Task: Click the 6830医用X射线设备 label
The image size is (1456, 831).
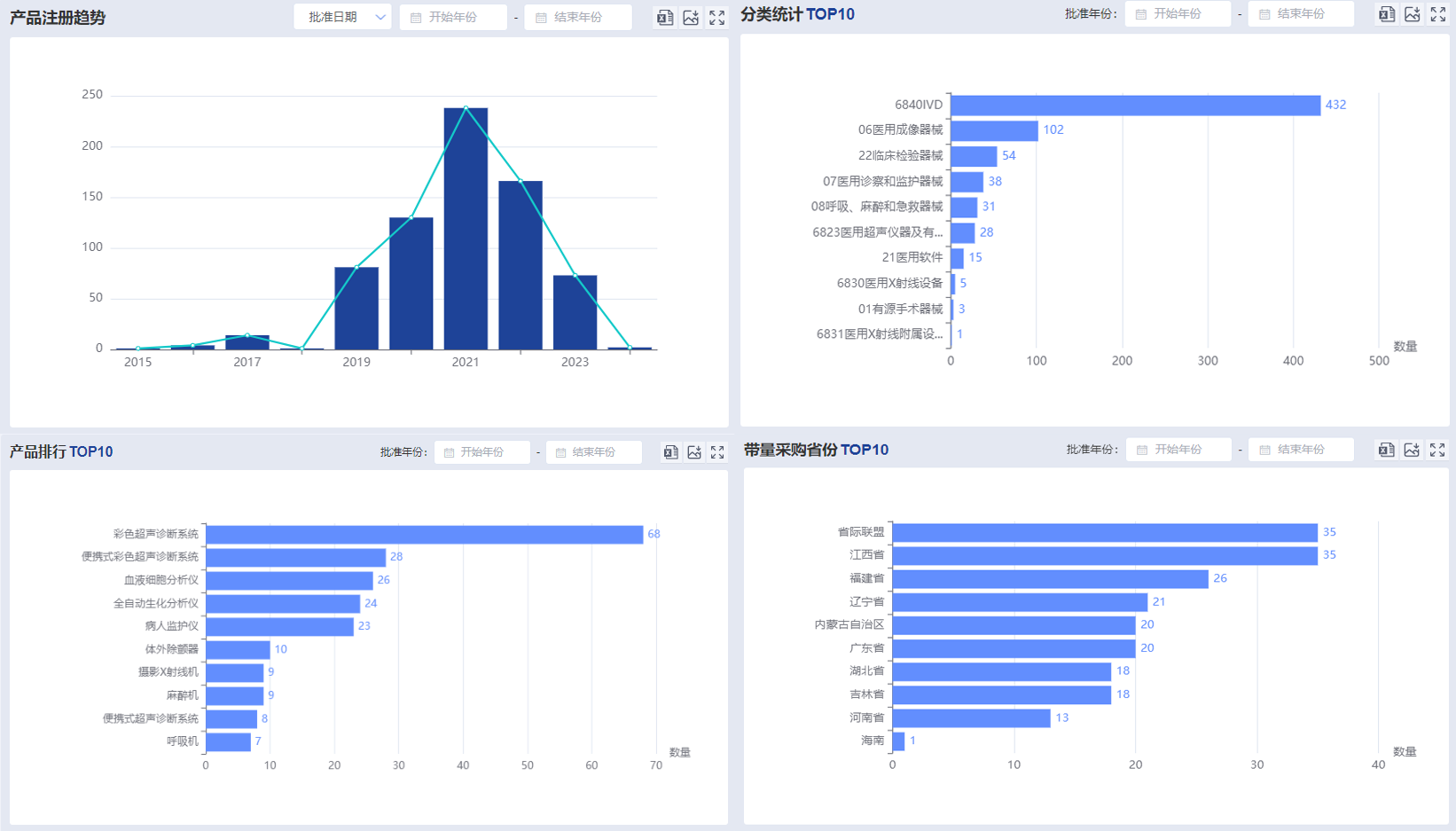Action: tap(890, 284)
